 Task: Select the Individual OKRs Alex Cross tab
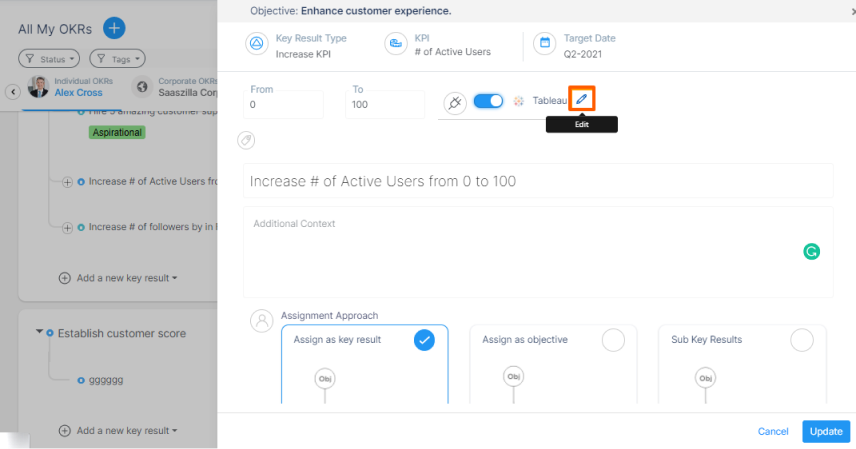point(71,87)
